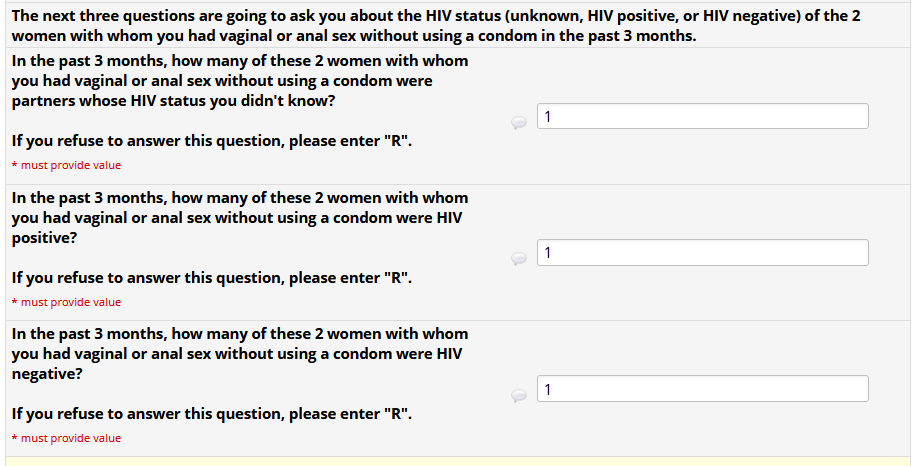Screen dimensions: 920x466
Task: Click the HIV positive partners answer box
Action: (702, 253)
